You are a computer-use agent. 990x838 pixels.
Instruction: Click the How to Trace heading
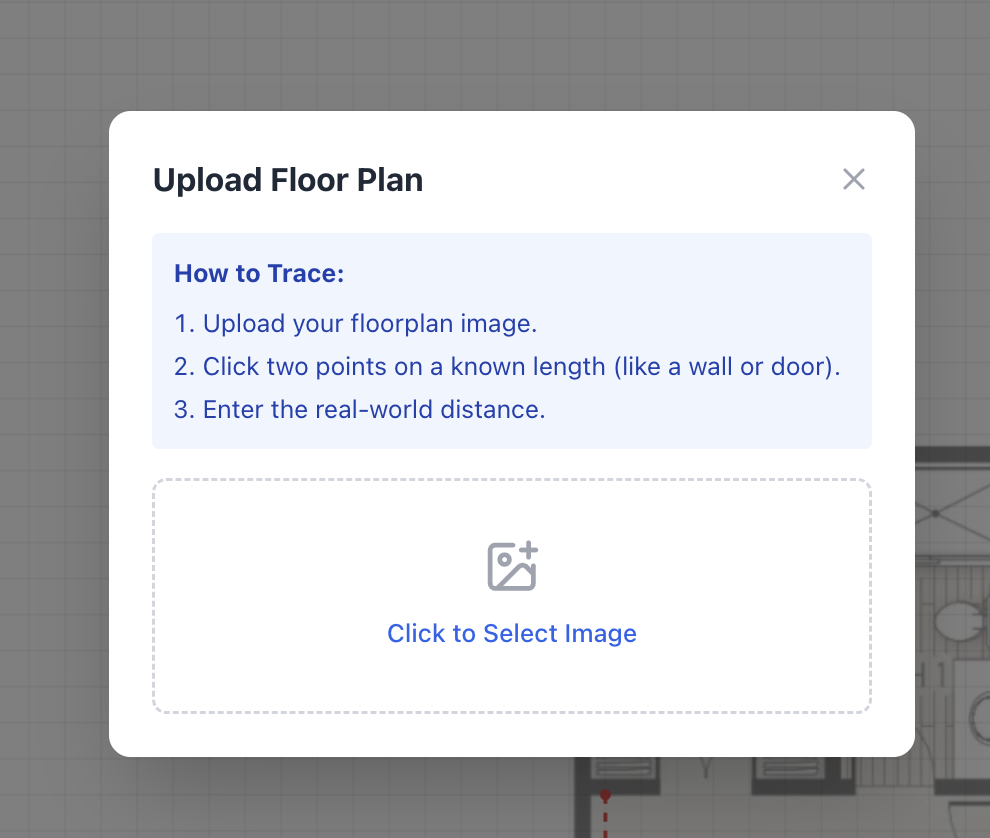259,273
